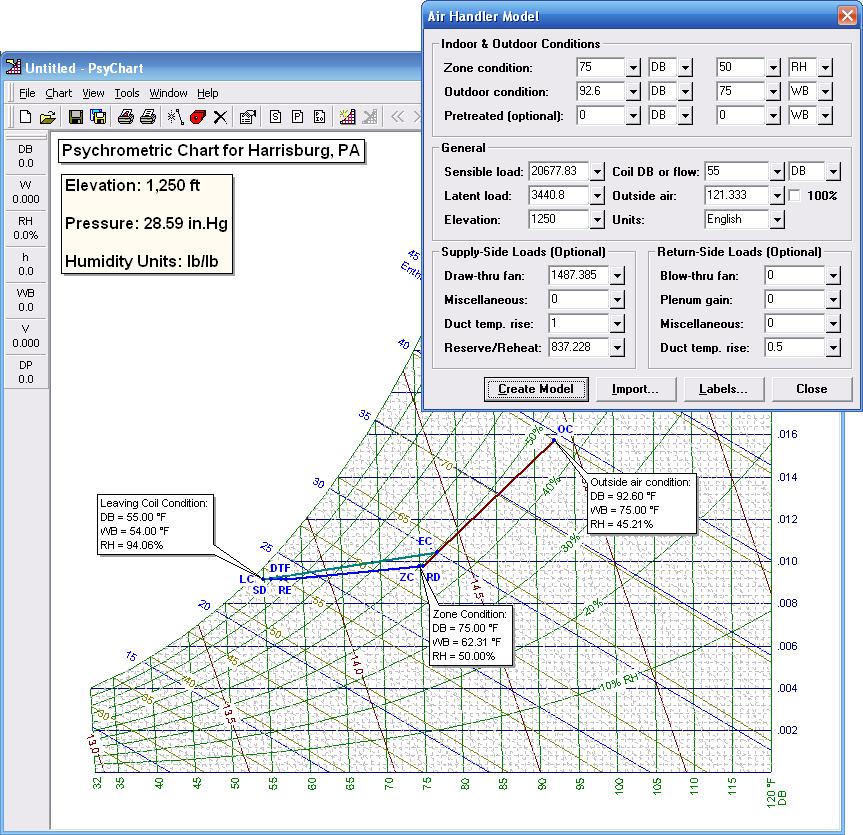Expand Zone condition RH unit dropdown
Image resolution: width=863 pixels, height=835 pixels.
(x=825, y=68)
